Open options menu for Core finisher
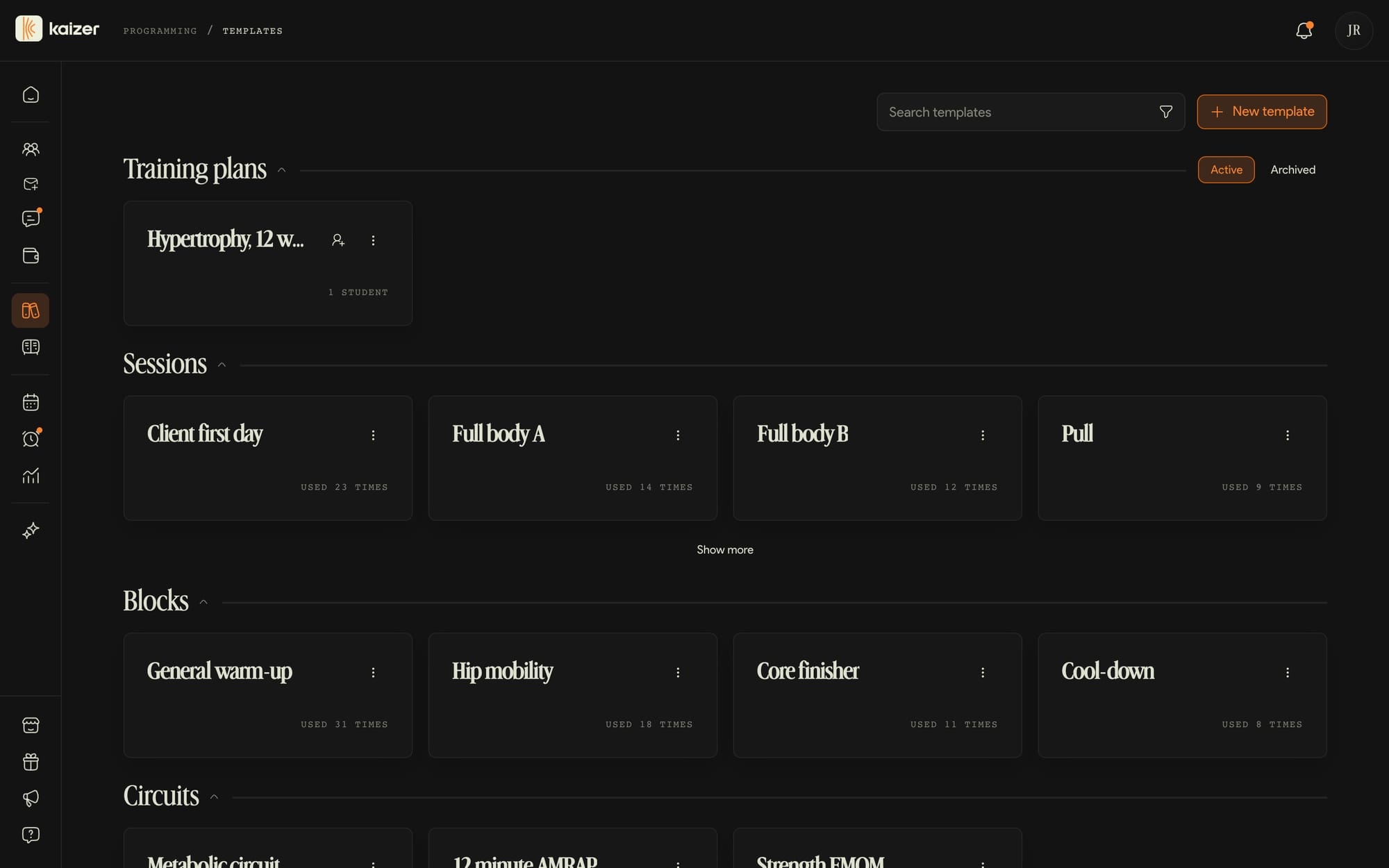The image size is (1389, 868). (x=983, y=673)
